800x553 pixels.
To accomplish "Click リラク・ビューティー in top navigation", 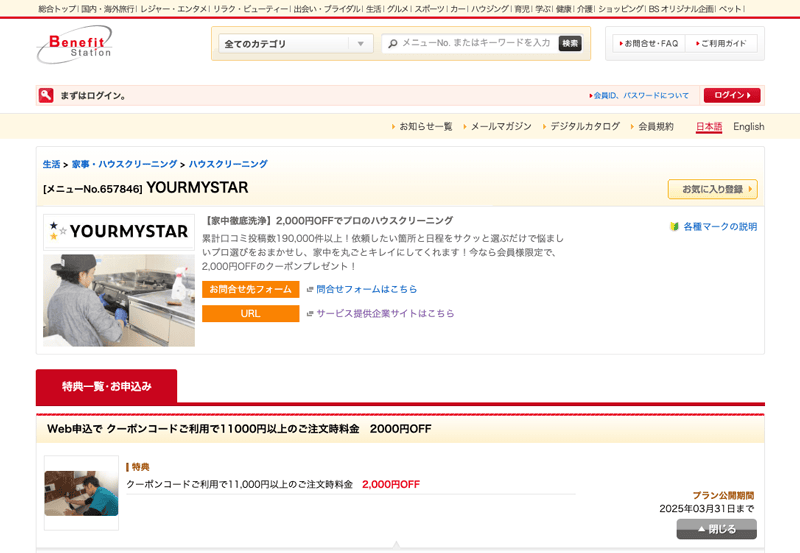I will pos(251,9).
